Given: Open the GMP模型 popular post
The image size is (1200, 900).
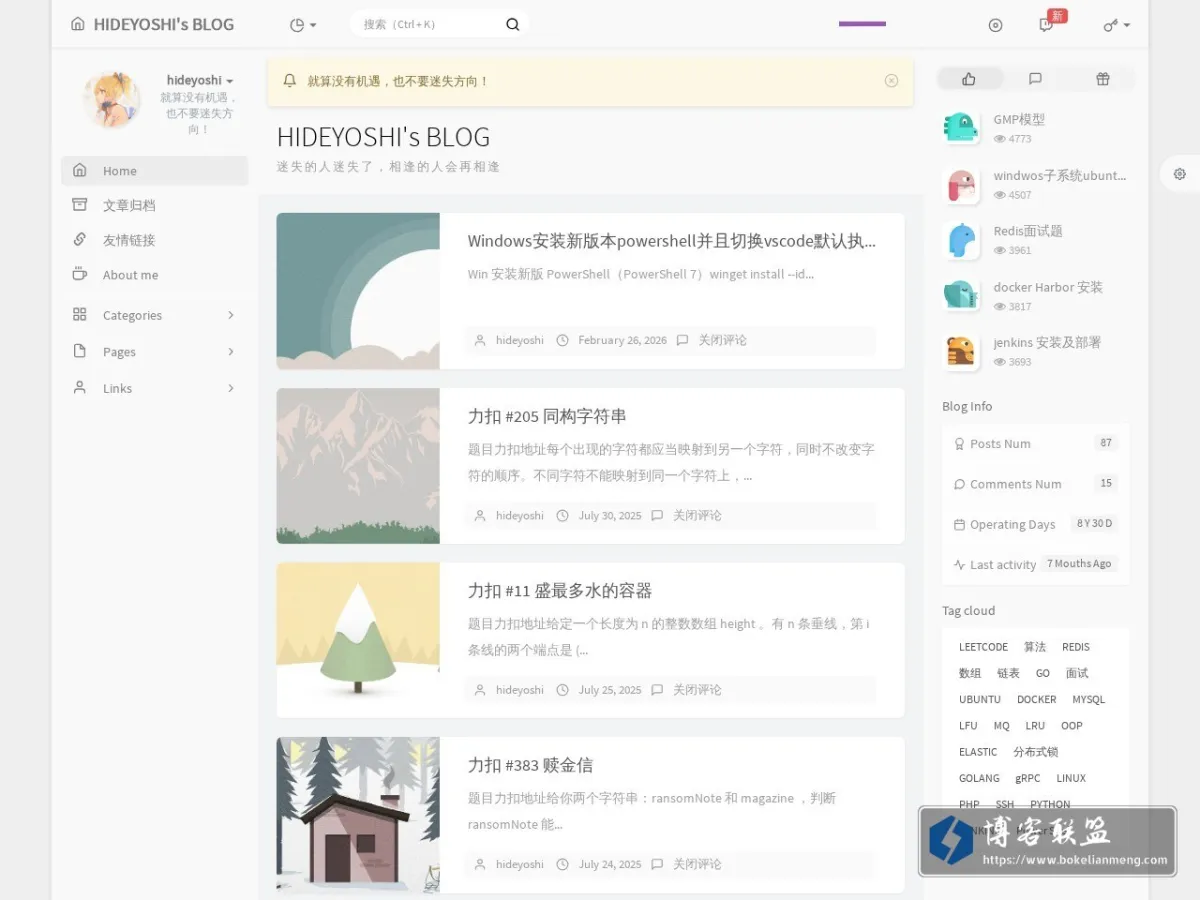Looking at the screenshot, I should click(x=1019, y=119).
